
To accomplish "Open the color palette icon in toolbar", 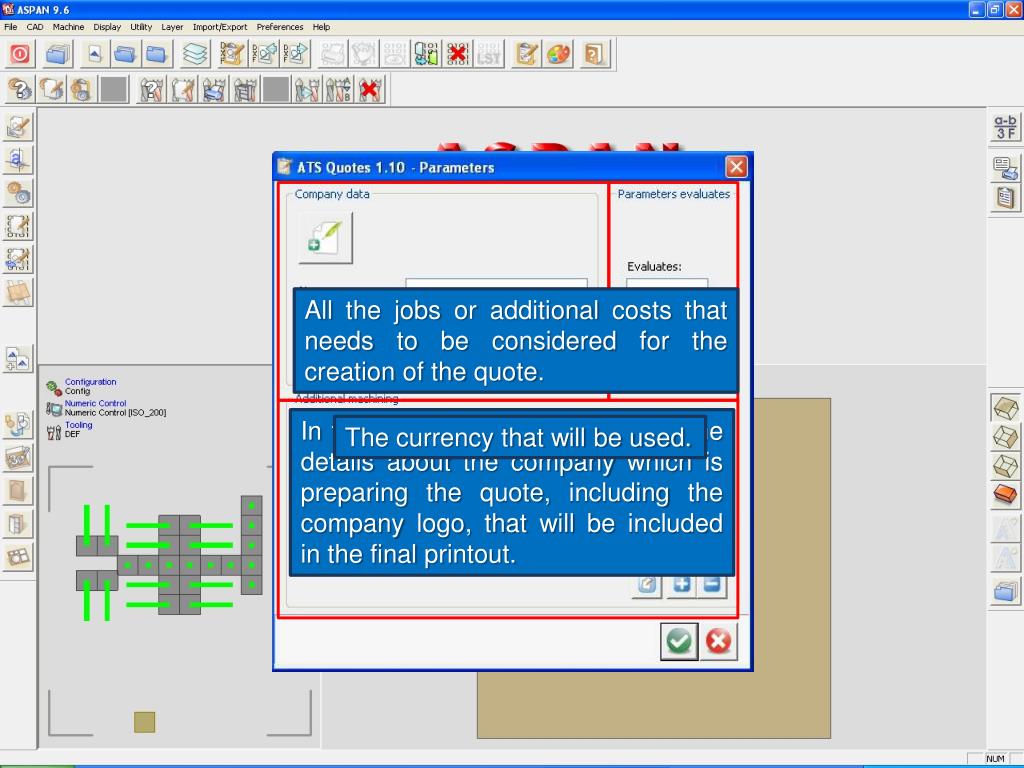I will tap(558, 54).
